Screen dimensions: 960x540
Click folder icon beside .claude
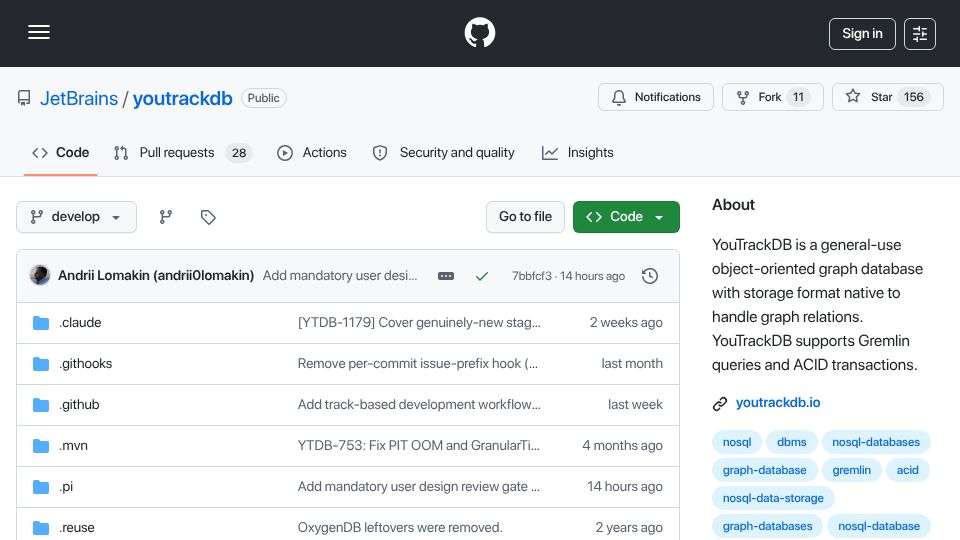tap(41, 323)
